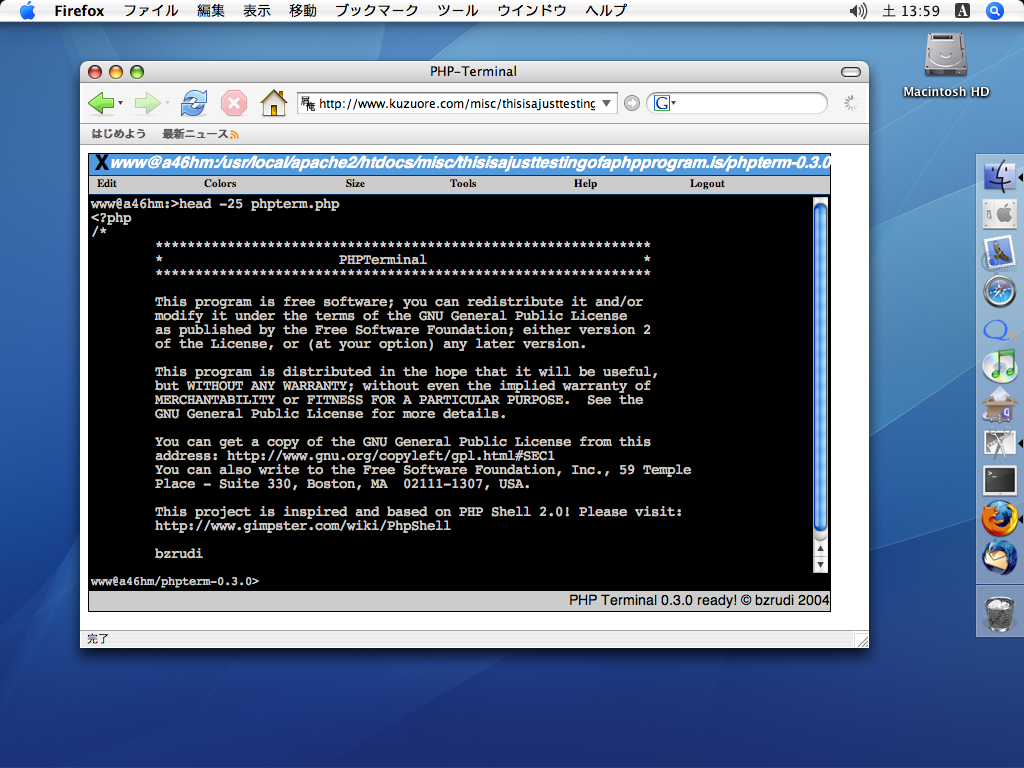Click the site identity icon in URL bar
The image size is (1024, 768).
pyautogui.click(x=308, y=103)
